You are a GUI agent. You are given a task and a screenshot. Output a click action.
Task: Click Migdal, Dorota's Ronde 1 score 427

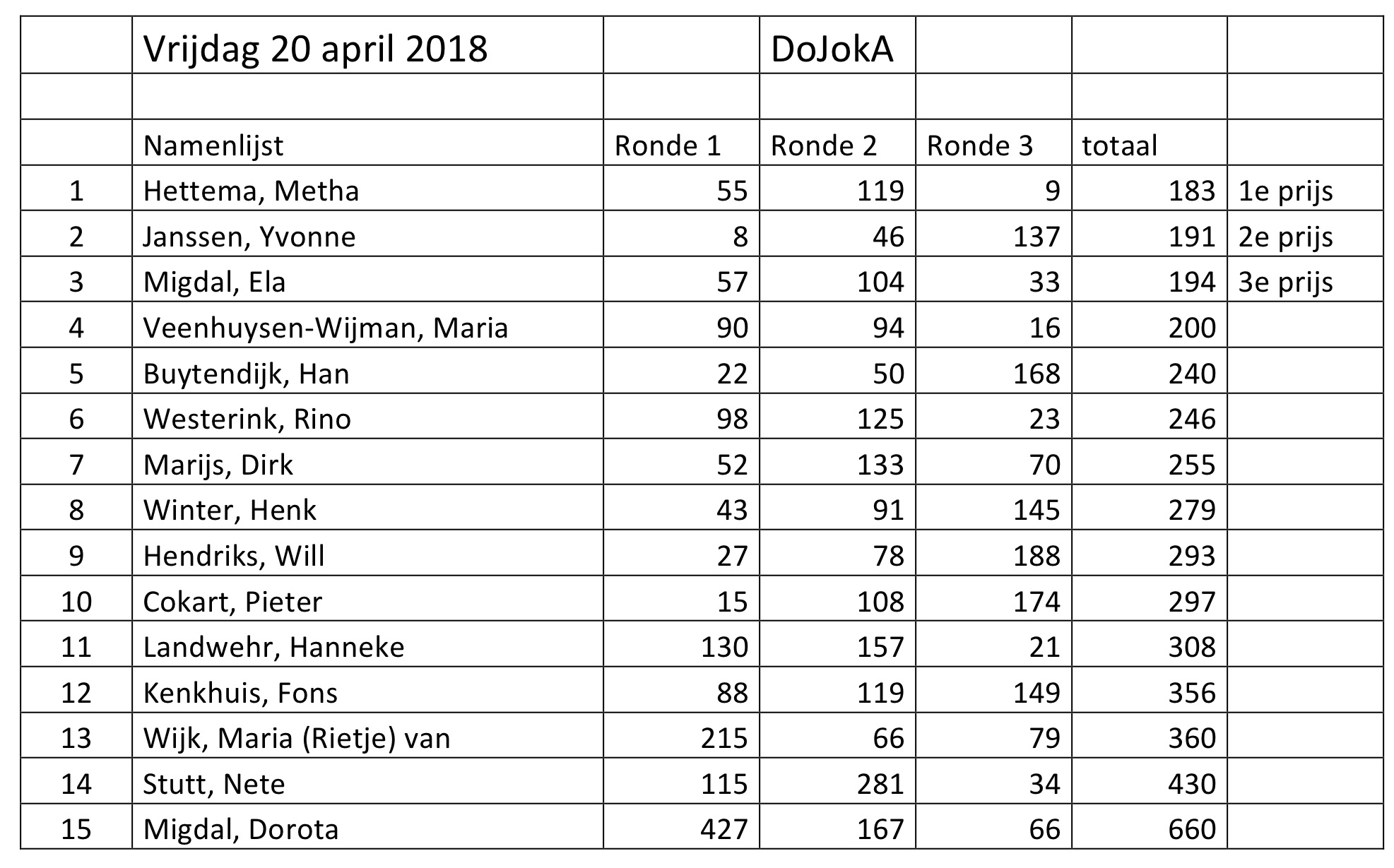(681, 826)
